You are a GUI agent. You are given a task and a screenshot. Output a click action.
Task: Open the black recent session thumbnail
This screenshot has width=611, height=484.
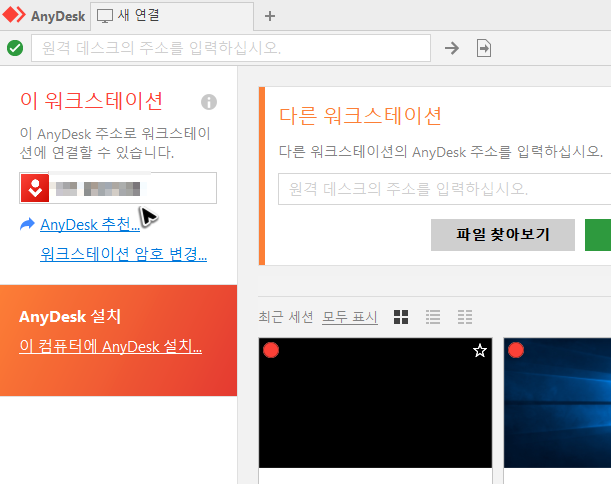pyautogui.click(x=375, y=403)
